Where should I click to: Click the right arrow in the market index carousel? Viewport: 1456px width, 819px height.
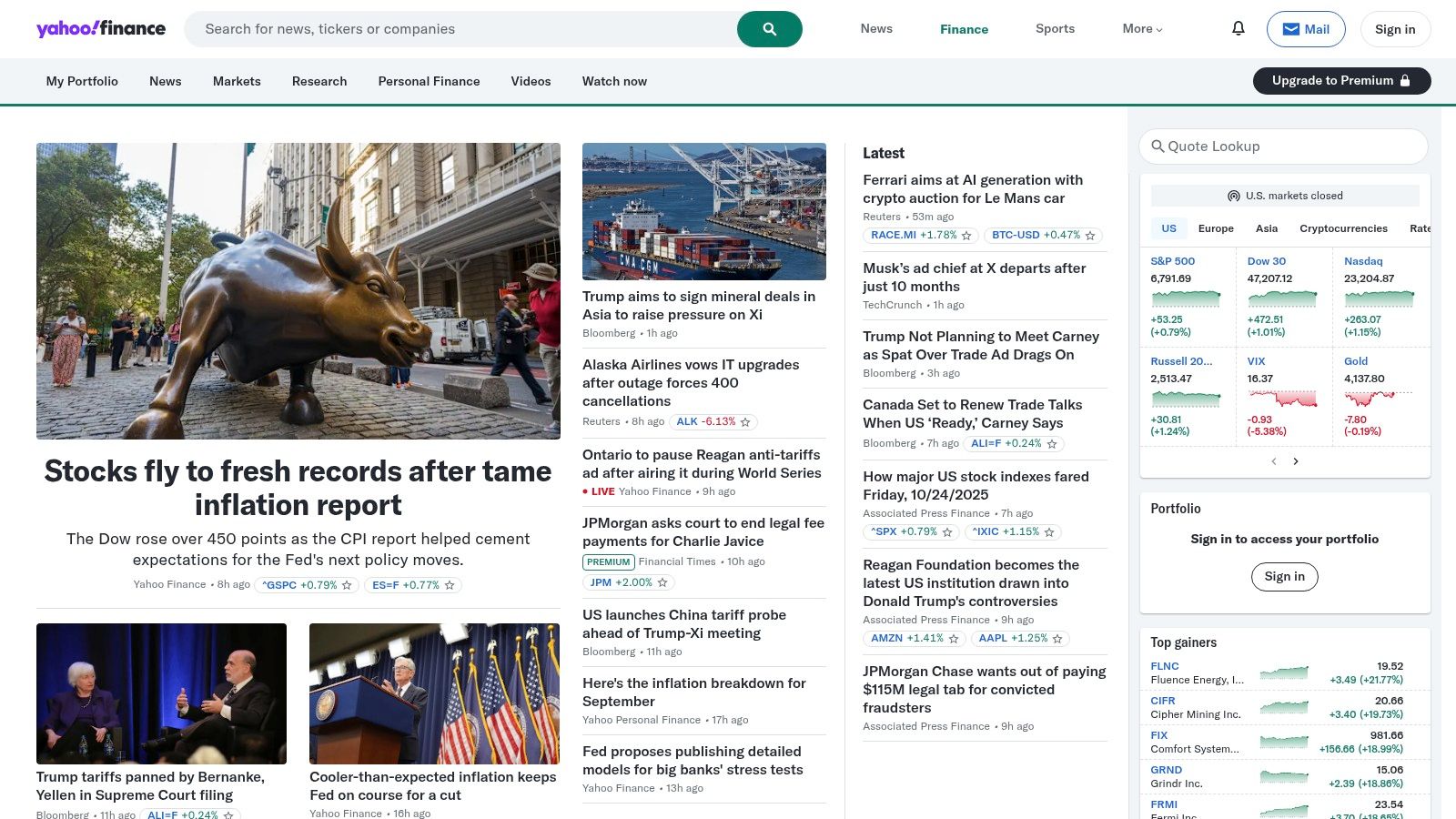click(1296, 461)
